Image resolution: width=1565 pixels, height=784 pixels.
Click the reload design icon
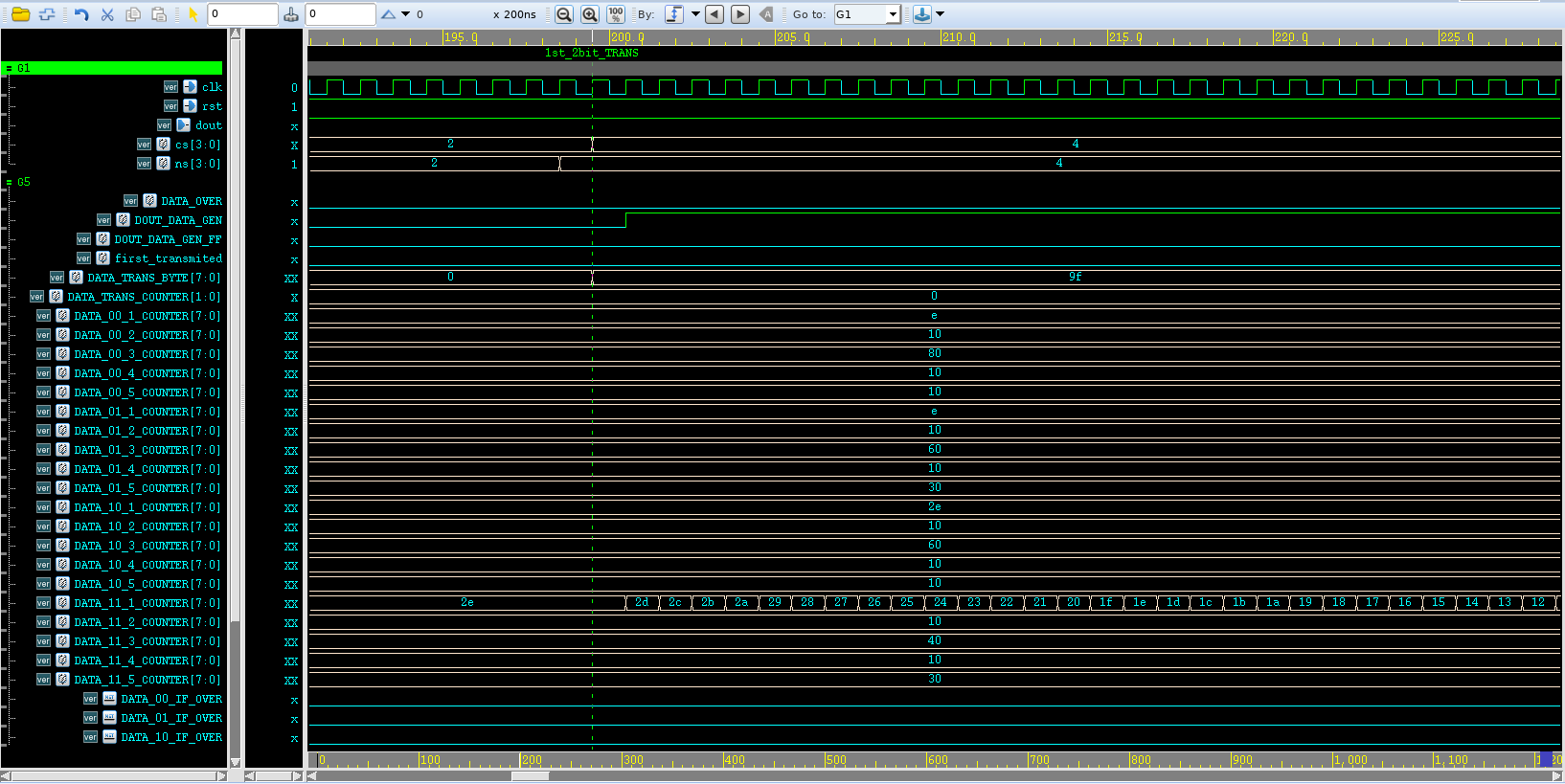point(46,13)
